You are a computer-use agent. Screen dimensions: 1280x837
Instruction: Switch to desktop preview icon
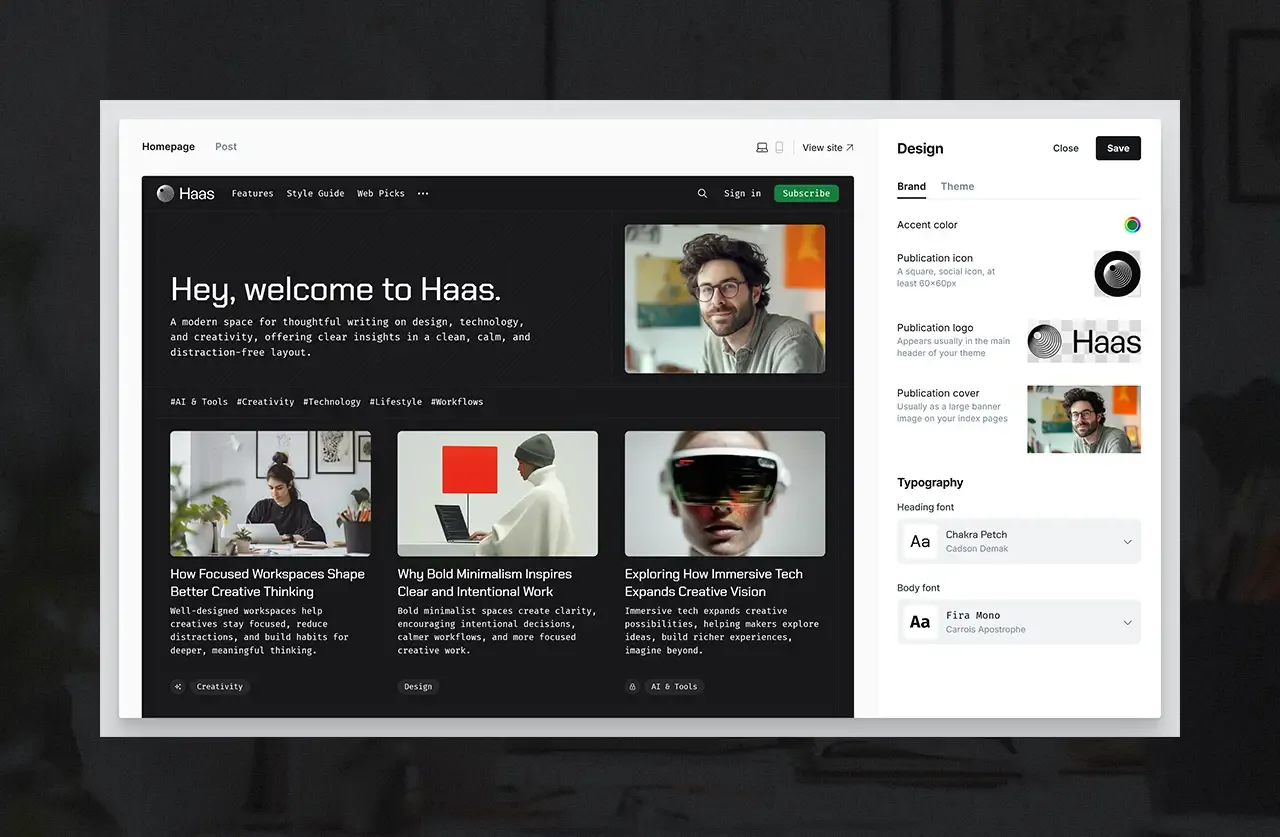coord(762,147)
